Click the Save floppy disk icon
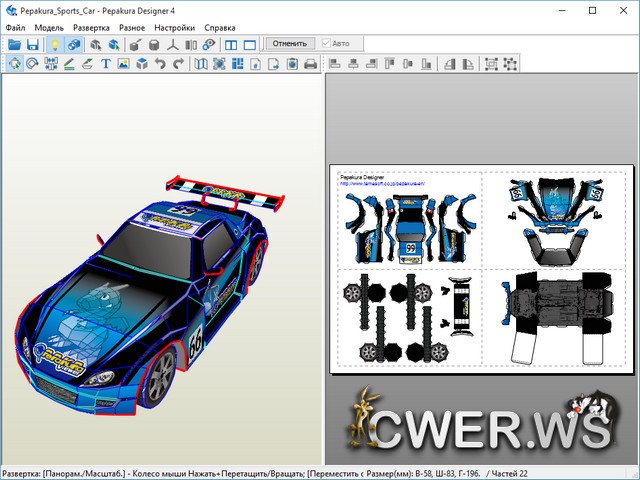This screenshot has width=640, height=480. tap(32, 45)
